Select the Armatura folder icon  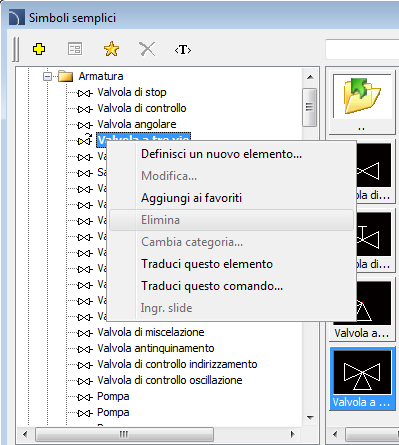tap(65, 76)
